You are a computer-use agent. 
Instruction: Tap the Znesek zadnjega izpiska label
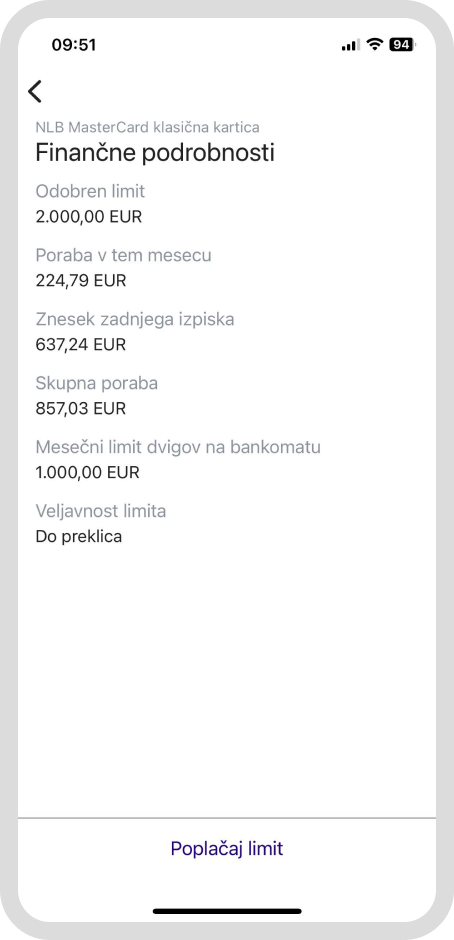[135, 320]
